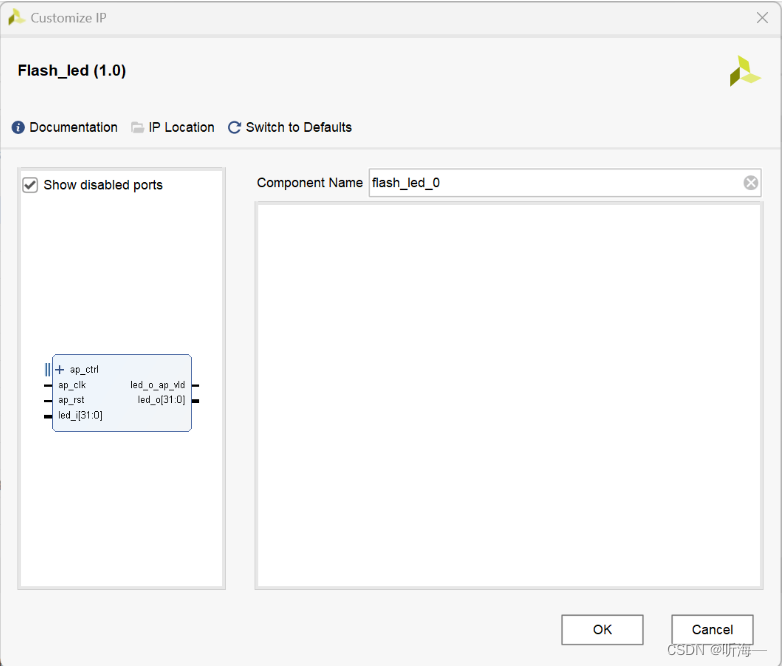Select the led_o_ap_vld port label
The image size is (782, 666).
tap(158, 385)
